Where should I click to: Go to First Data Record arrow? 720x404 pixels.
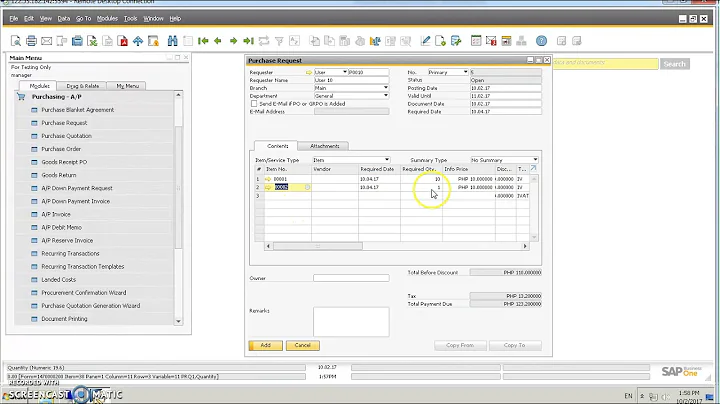(203, 41)
